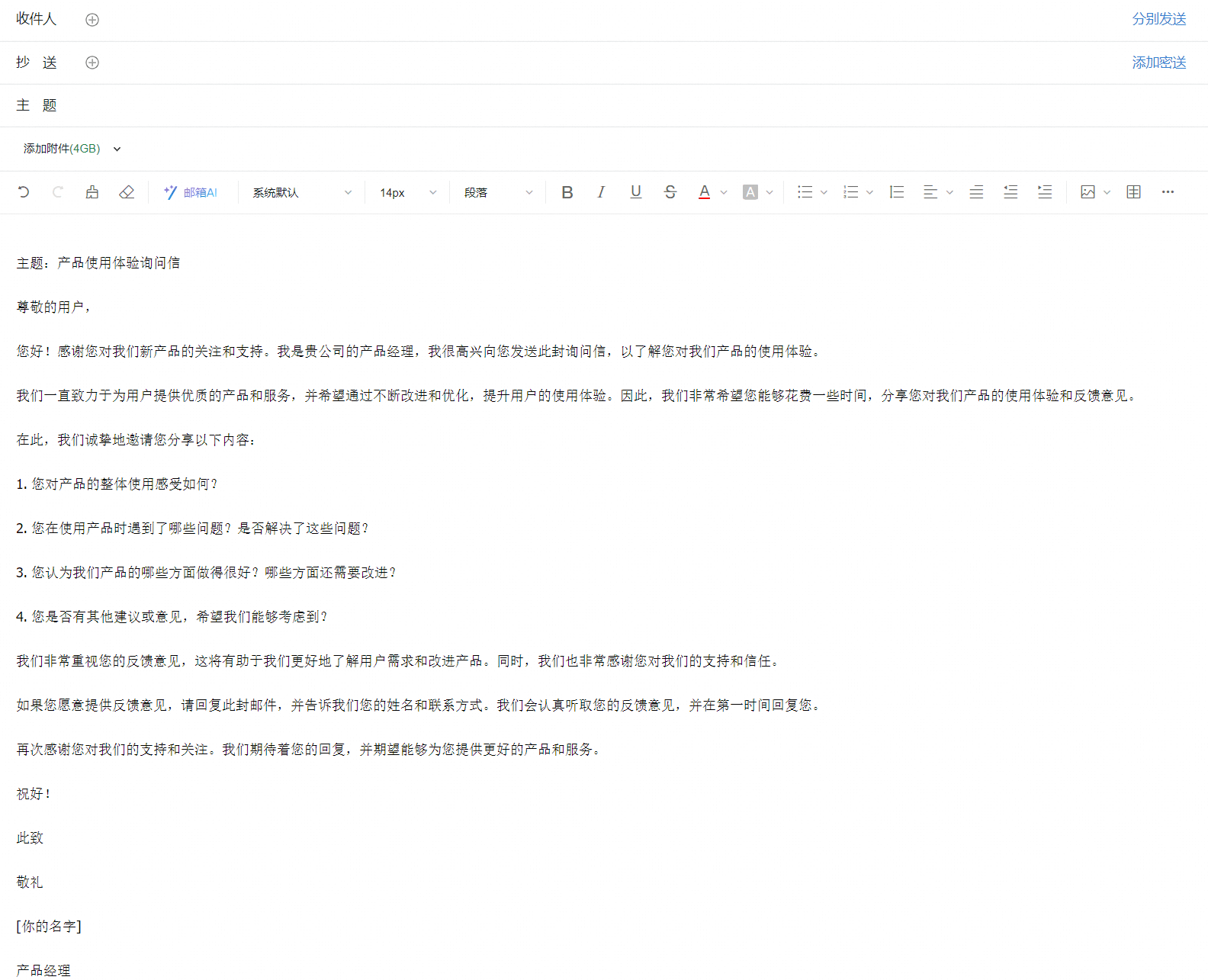
Task: Toggle underline formatting
Action: (635, 192)
